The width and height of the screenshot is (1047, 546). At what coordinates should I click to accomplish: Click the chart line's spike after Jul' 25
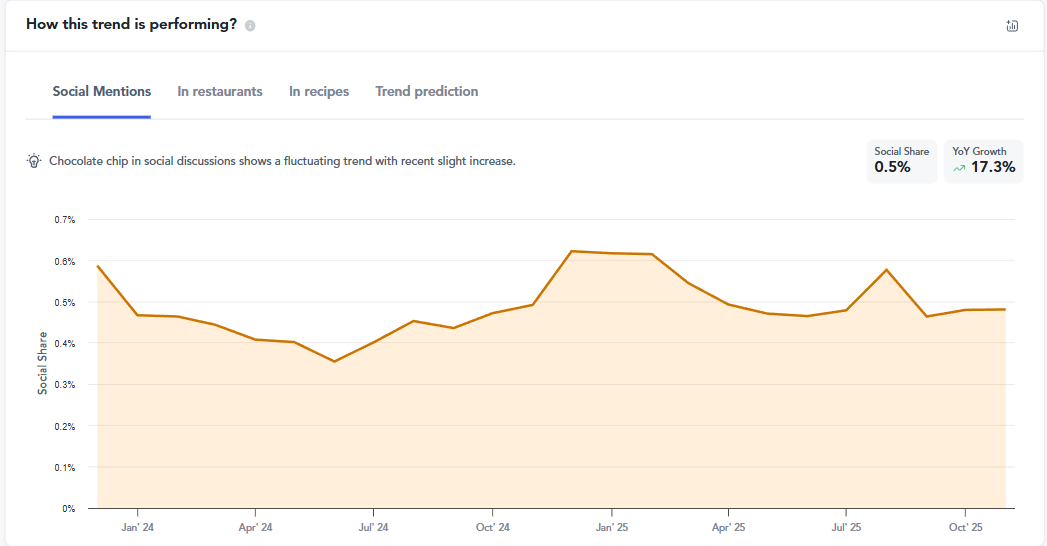click(x=886, y=270)
